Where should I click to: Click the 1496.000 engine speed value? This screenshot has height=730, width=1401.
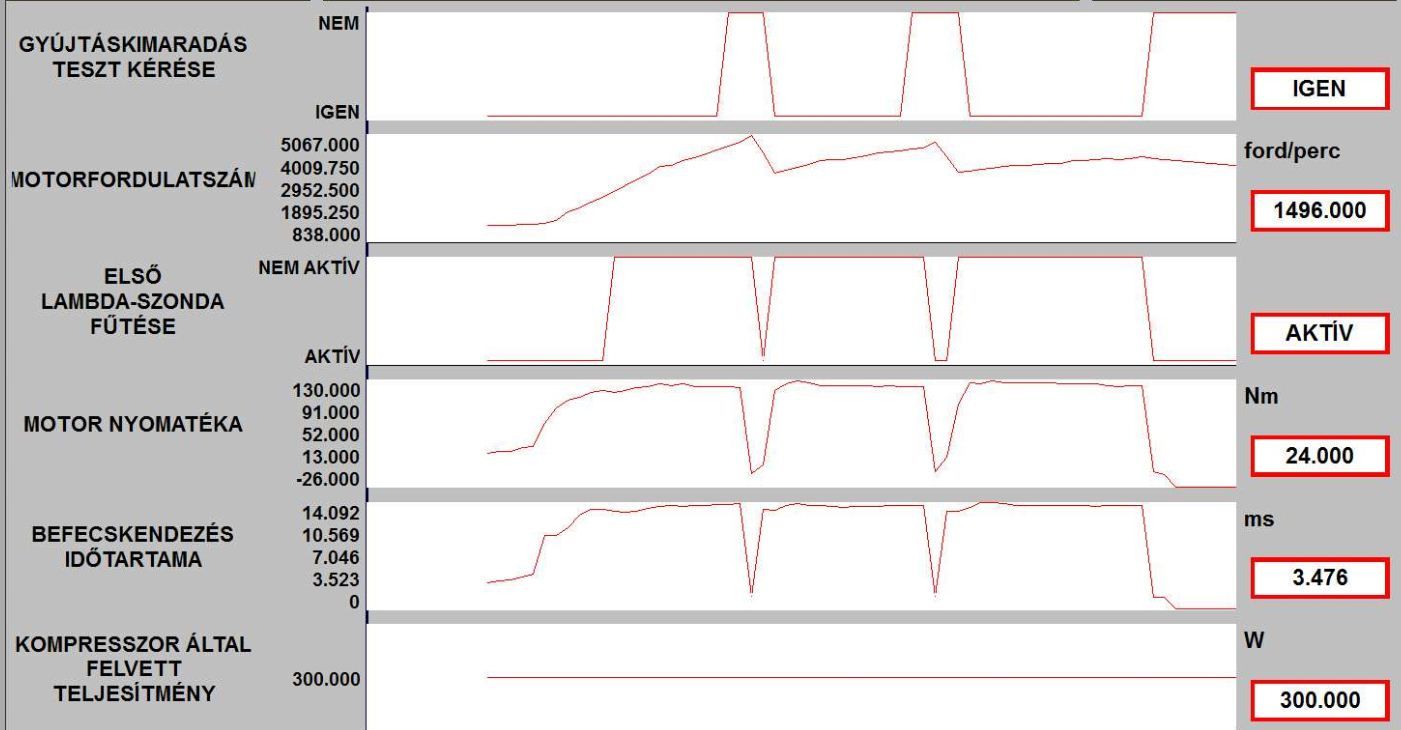tap(1319, 211)
